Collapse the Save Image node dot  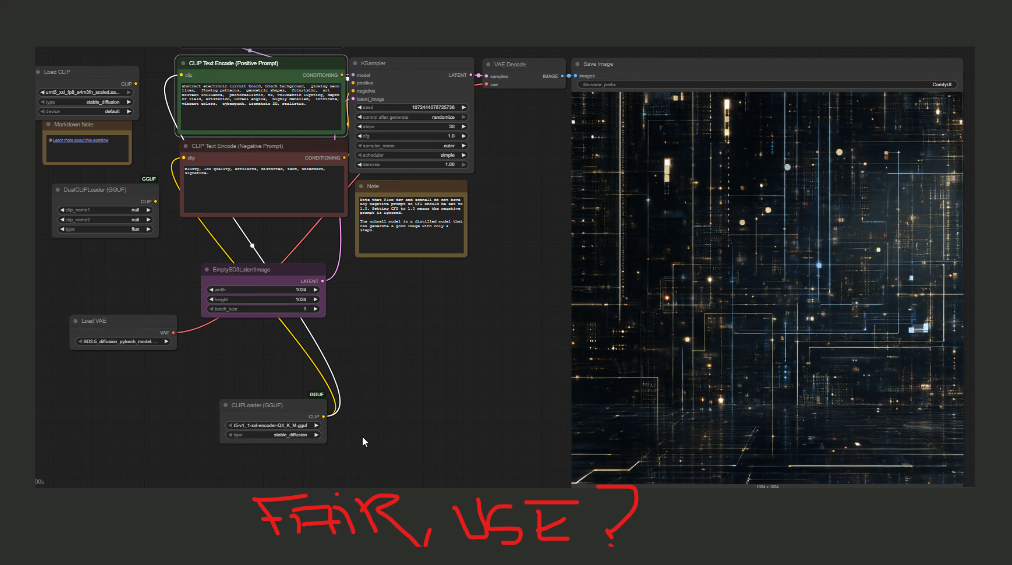[x=578, y=64]
